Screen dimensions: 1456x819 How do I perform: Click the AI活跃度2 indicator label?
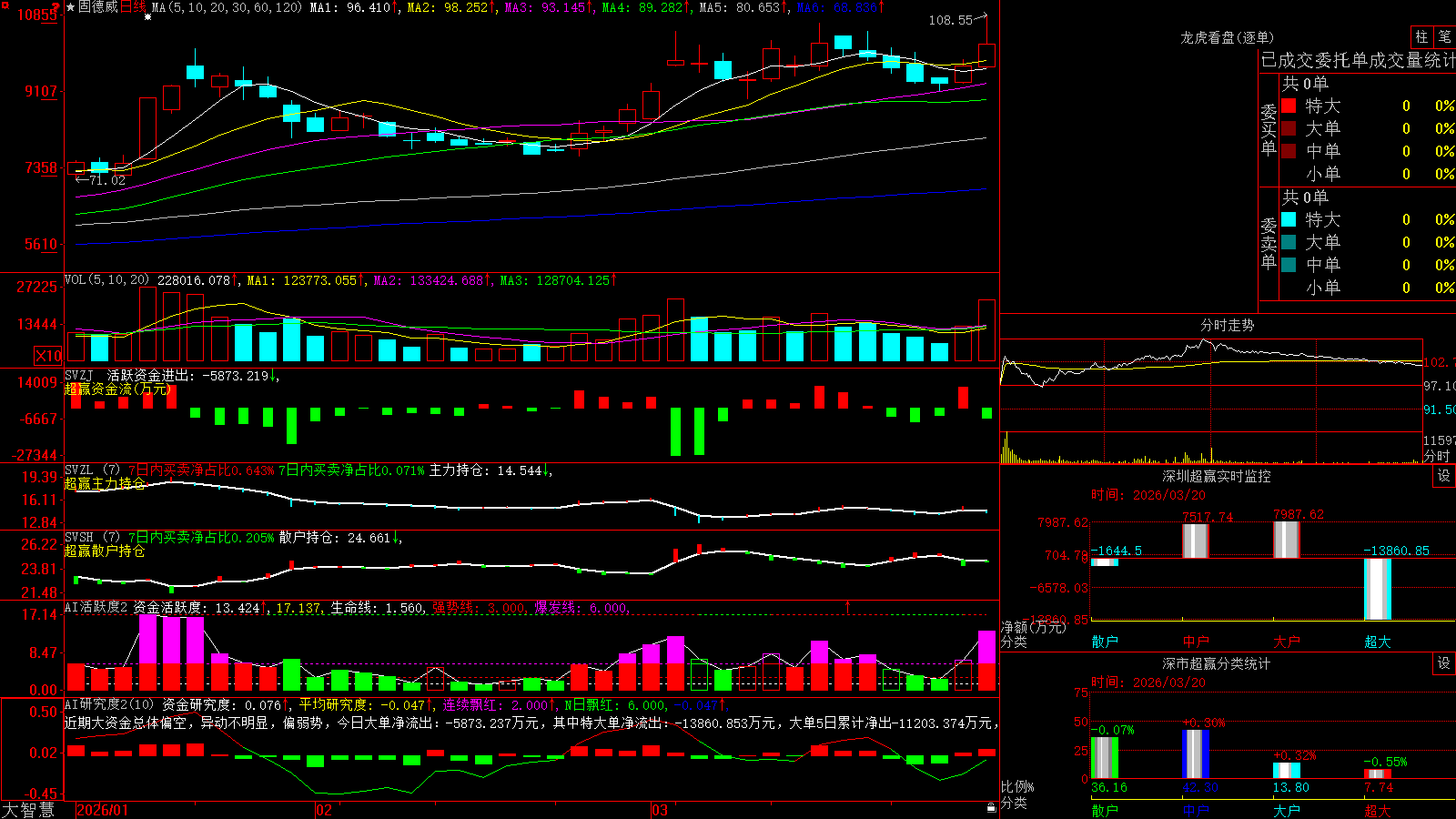(x=96, y=607)
